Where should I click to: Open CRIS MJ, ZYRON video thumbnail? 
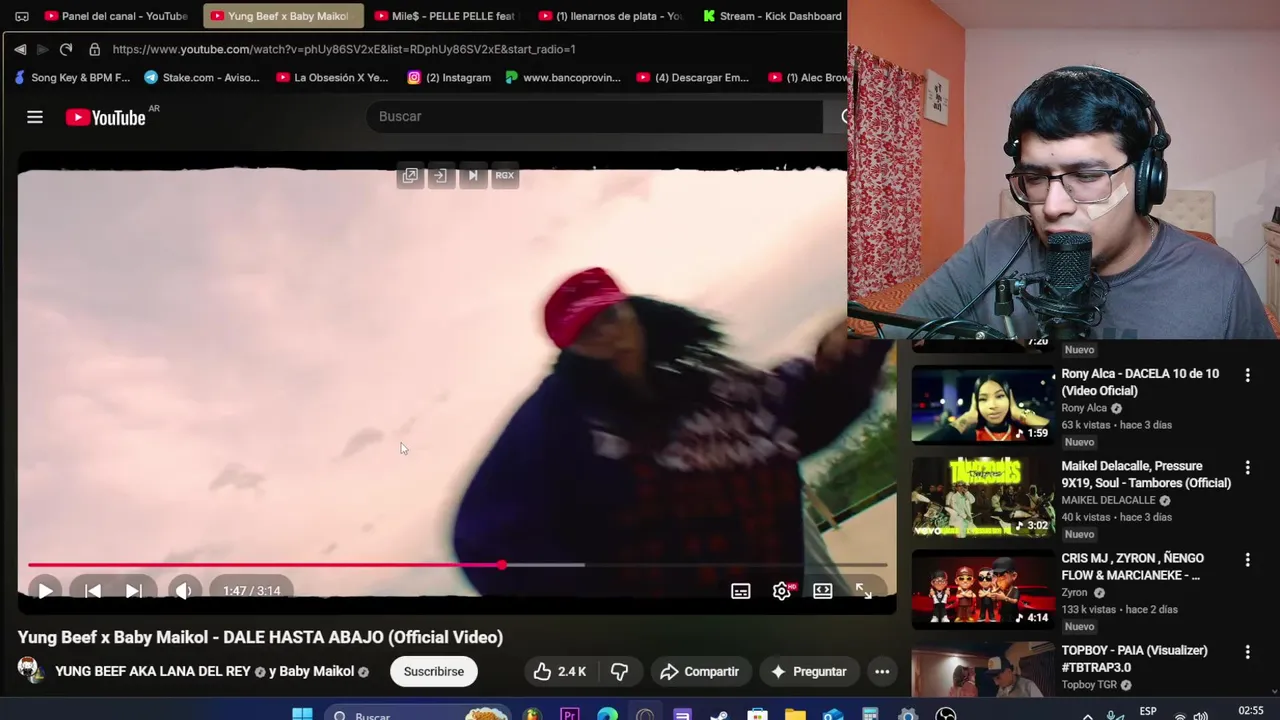tap(982, 589)
